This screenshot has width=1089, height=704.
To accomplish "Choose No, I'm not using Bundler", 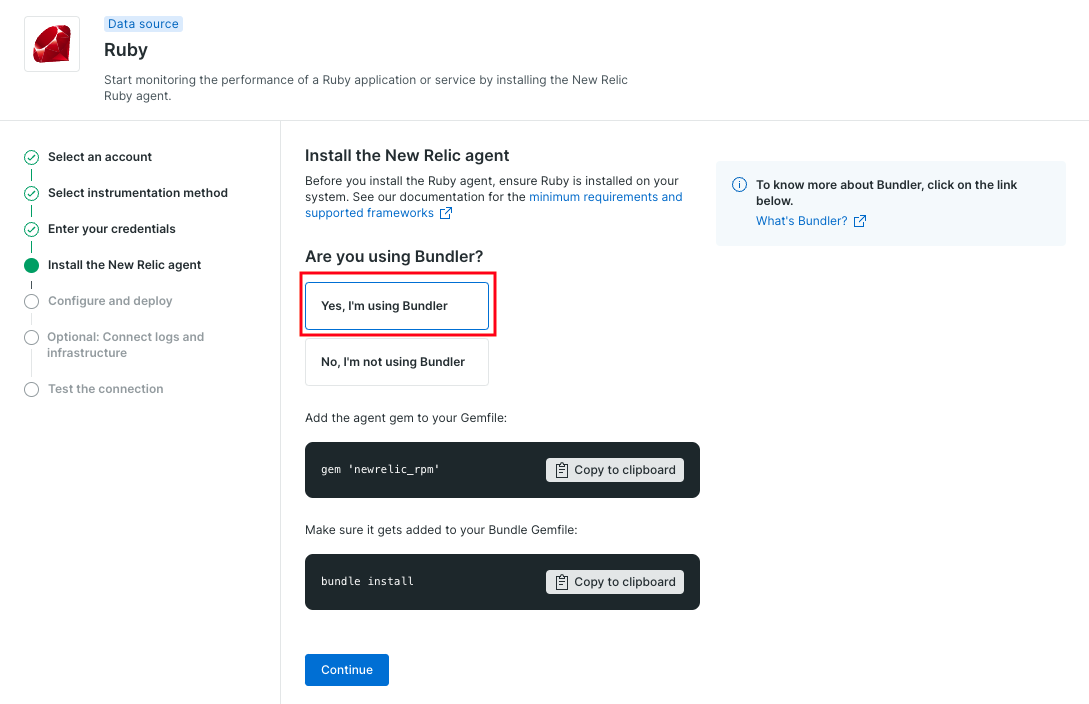I will tap(396, 362).
